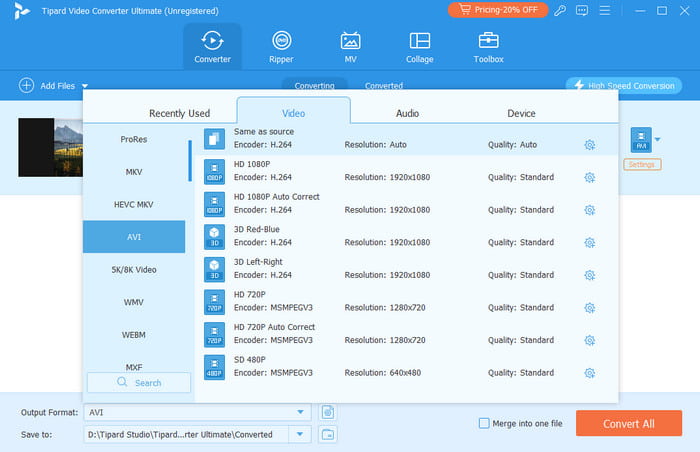Image resolution: width=700 pixels, height=452 pixels.
Task: Expand the Add Files dropdown arrow
Action: pos(85,86)
